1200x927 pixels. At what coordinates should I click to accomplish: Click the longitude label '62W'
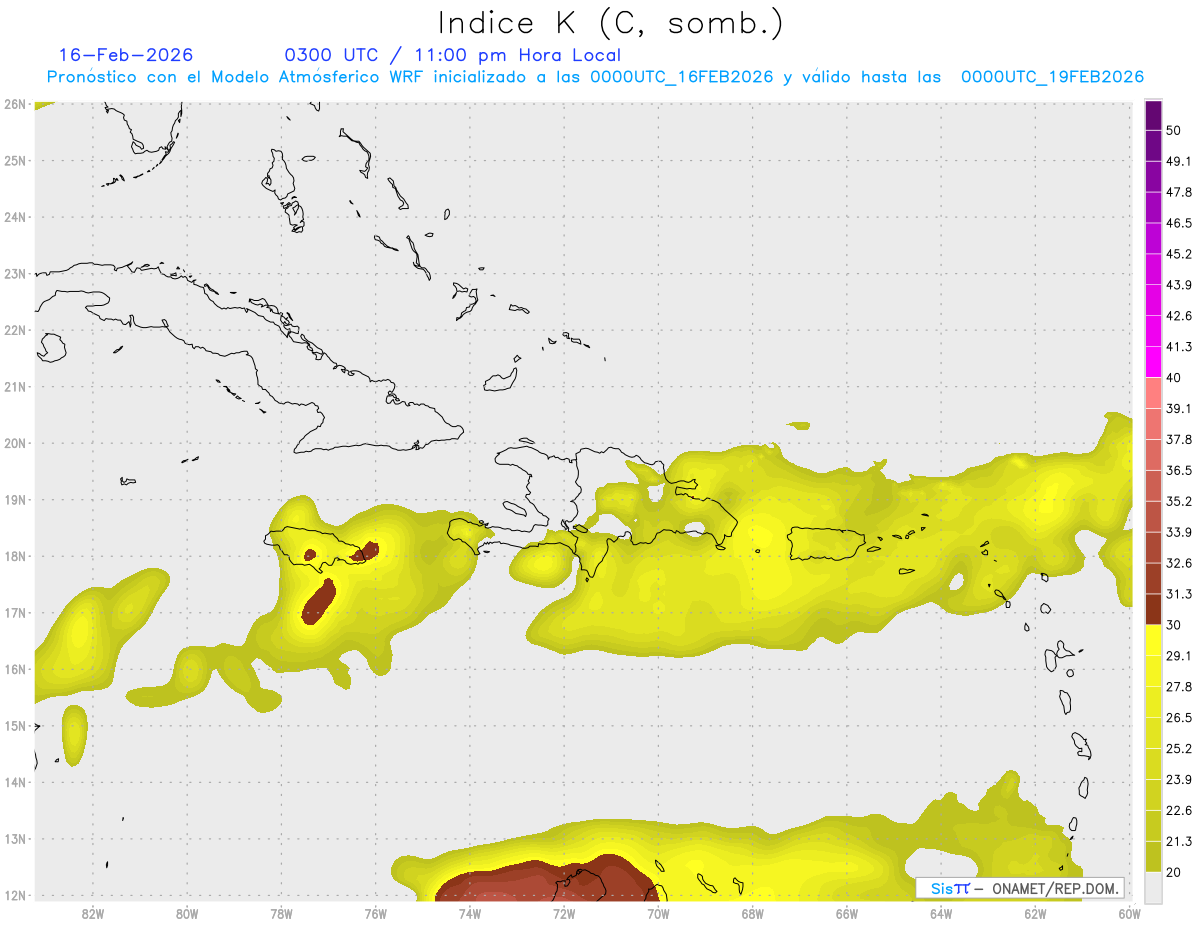click(x=1036, y=913)
